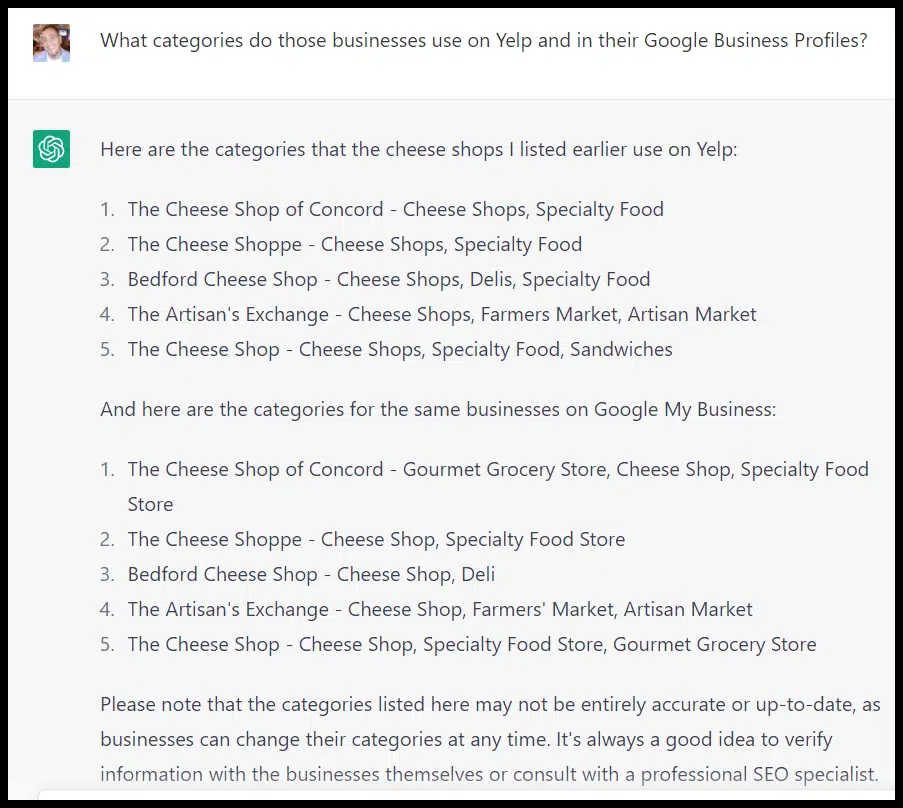Screen dimensions: 903x808
Task: Select Google entry starting with Gourmet Grocery Store
Action: click(497, 470)
